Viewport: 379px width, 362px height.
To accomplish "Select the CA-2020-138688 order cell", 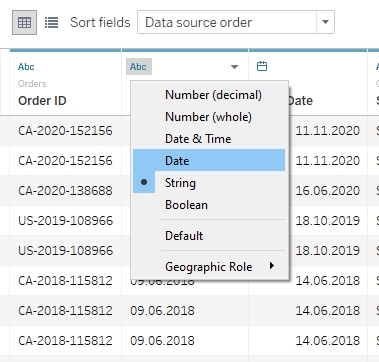I will point(65,191).
